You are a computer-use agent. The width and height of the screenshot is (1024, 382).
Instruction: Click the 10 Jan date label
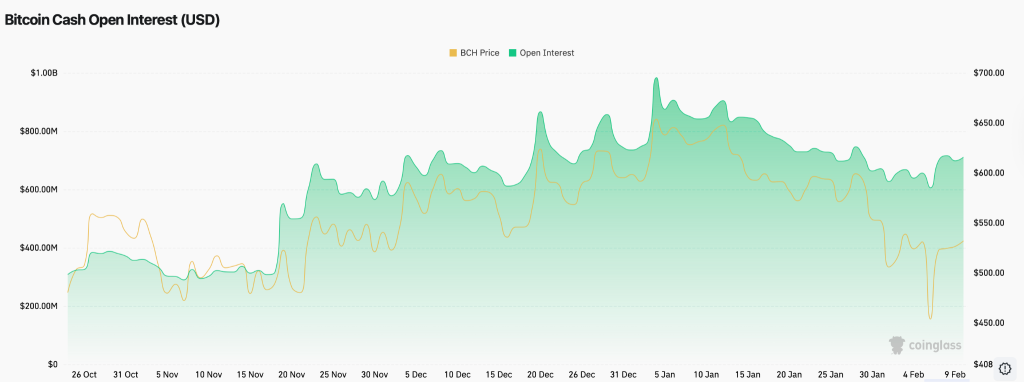(x=706, y=375)
